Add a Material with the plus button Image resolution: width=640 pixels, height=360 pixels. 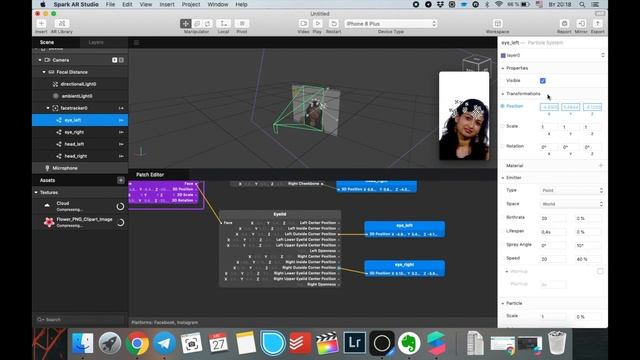[x=601, y=166]
